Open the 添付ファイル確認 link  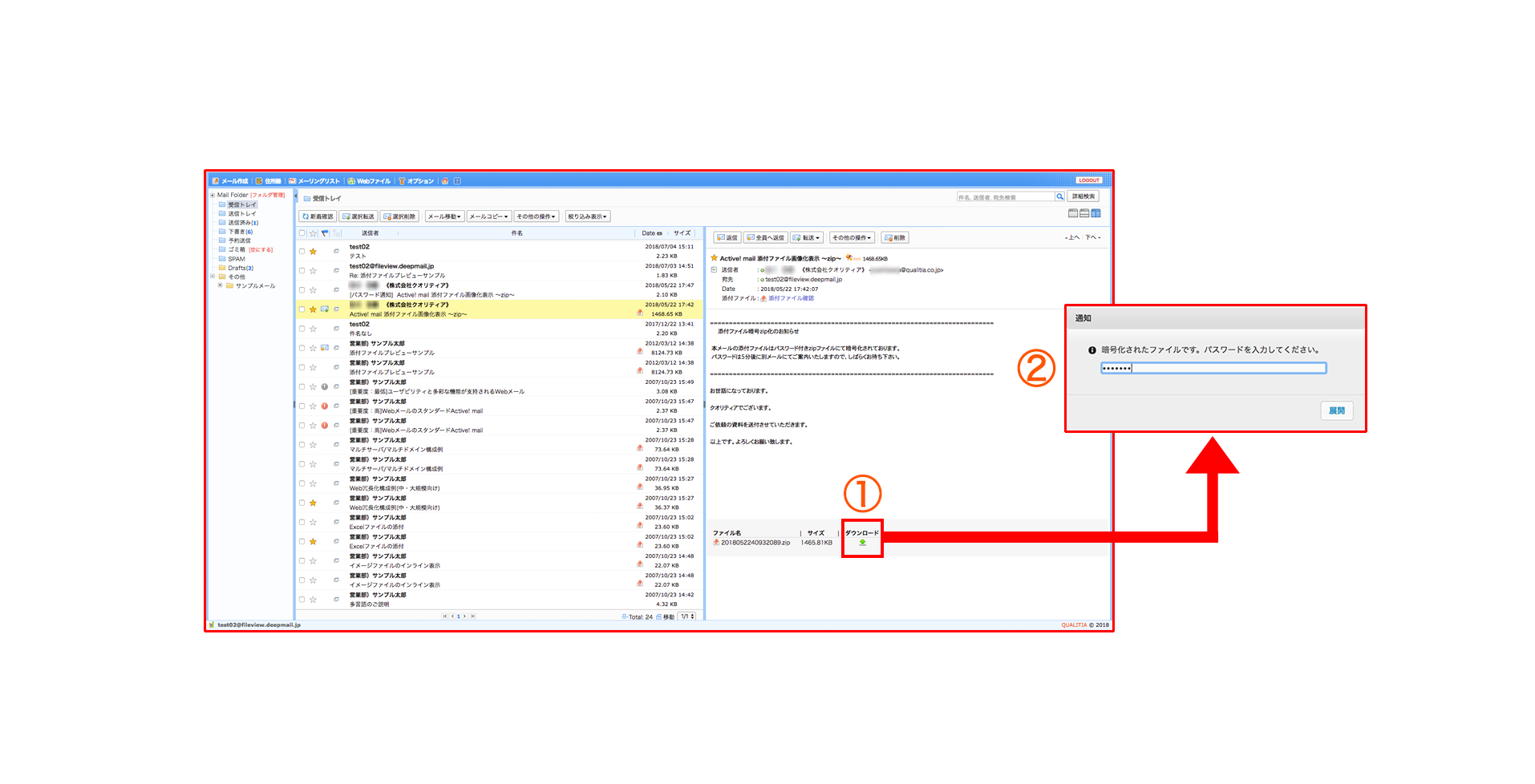click(x=791, y=298)
